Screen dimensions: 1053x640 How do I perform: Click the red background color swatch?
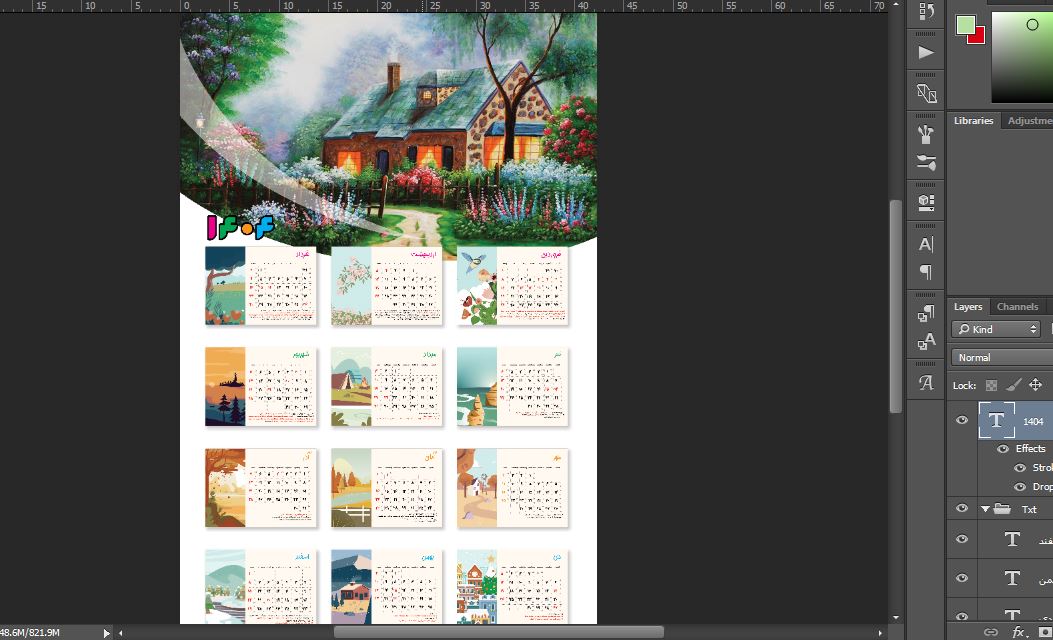(x=977, y=37)
